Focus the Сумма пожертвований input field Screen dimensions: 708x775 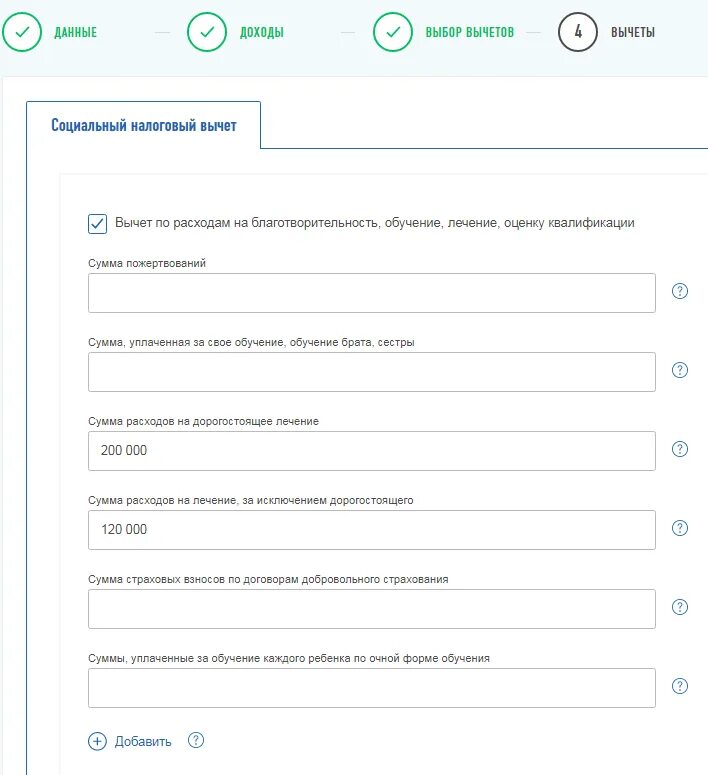click(372, 293)
